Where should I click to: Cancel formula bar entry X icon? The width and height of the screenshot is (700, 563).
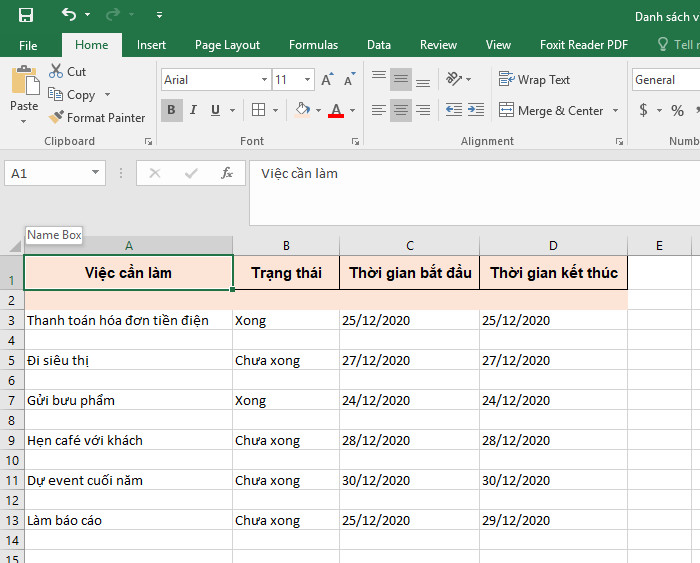click(155, 173)
